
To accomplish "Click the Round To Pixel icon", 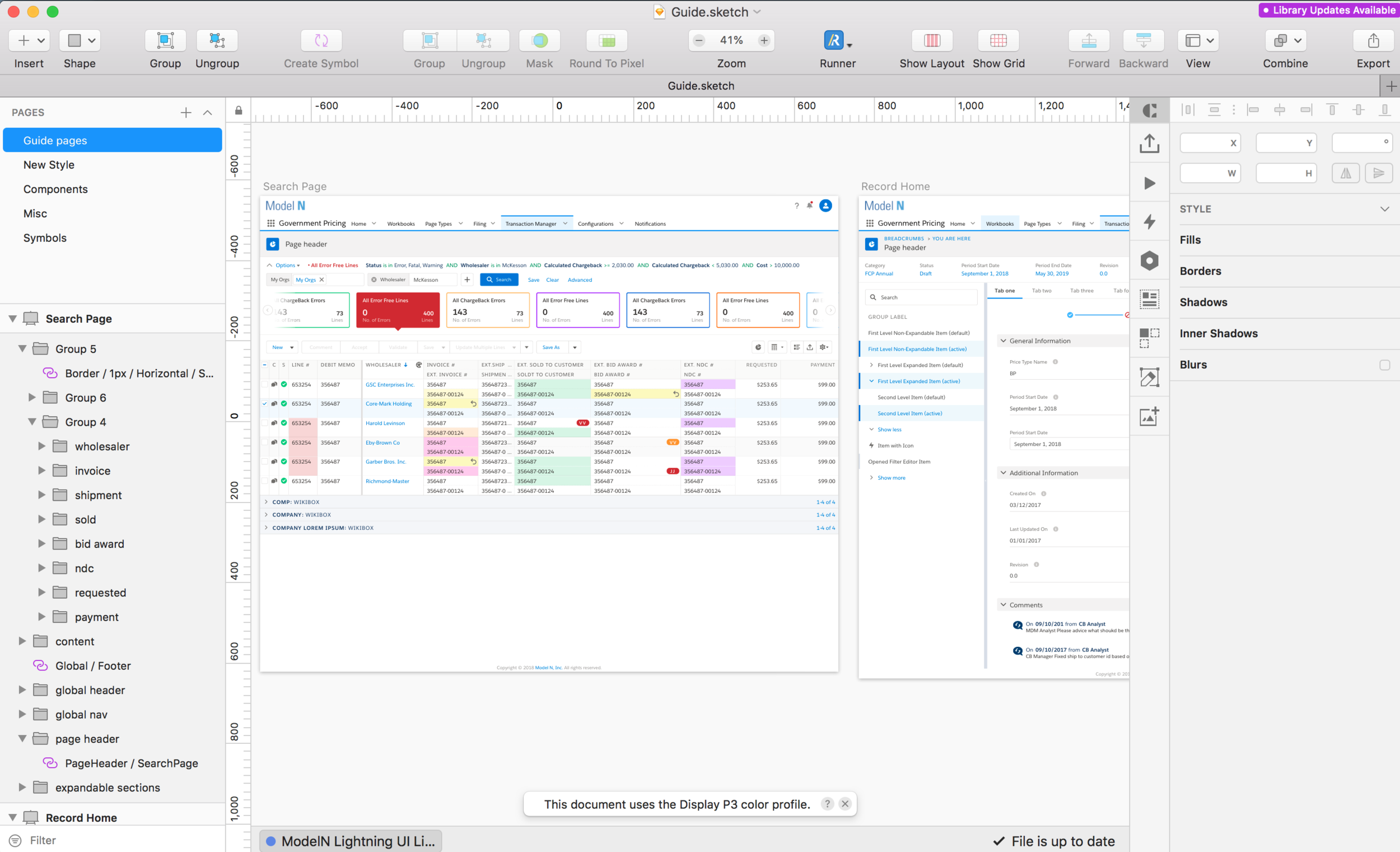I will click(x=606, y=40).
